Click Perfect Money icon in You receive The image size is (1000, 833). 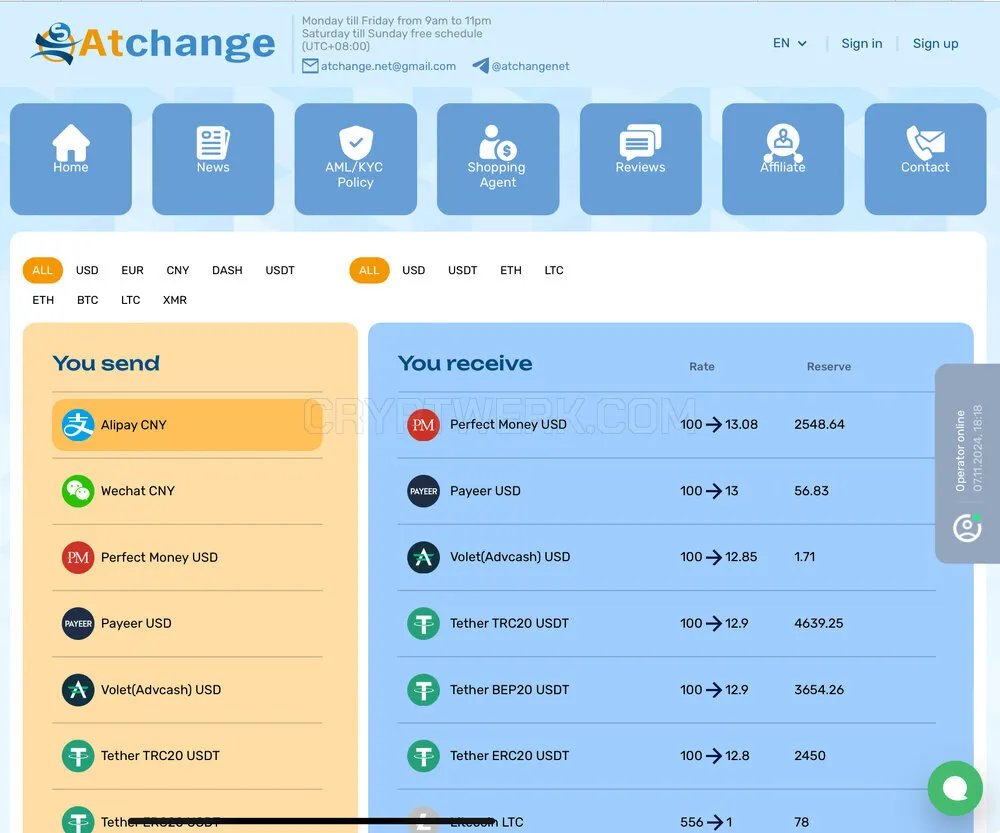(423, 425)
